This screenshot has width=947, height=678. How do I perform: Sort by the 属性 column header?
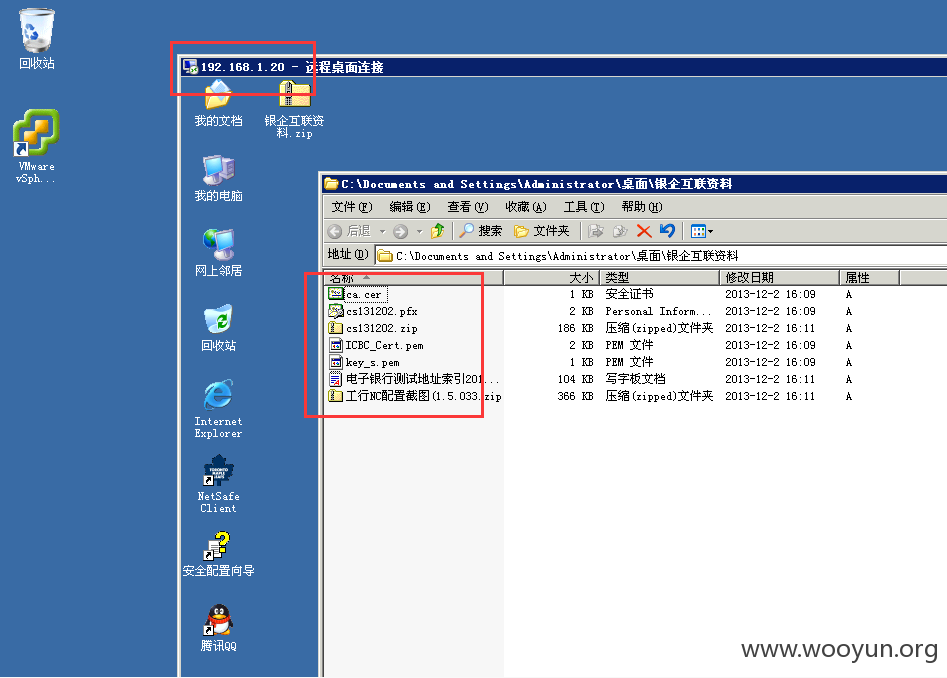(x=870, y=278)
